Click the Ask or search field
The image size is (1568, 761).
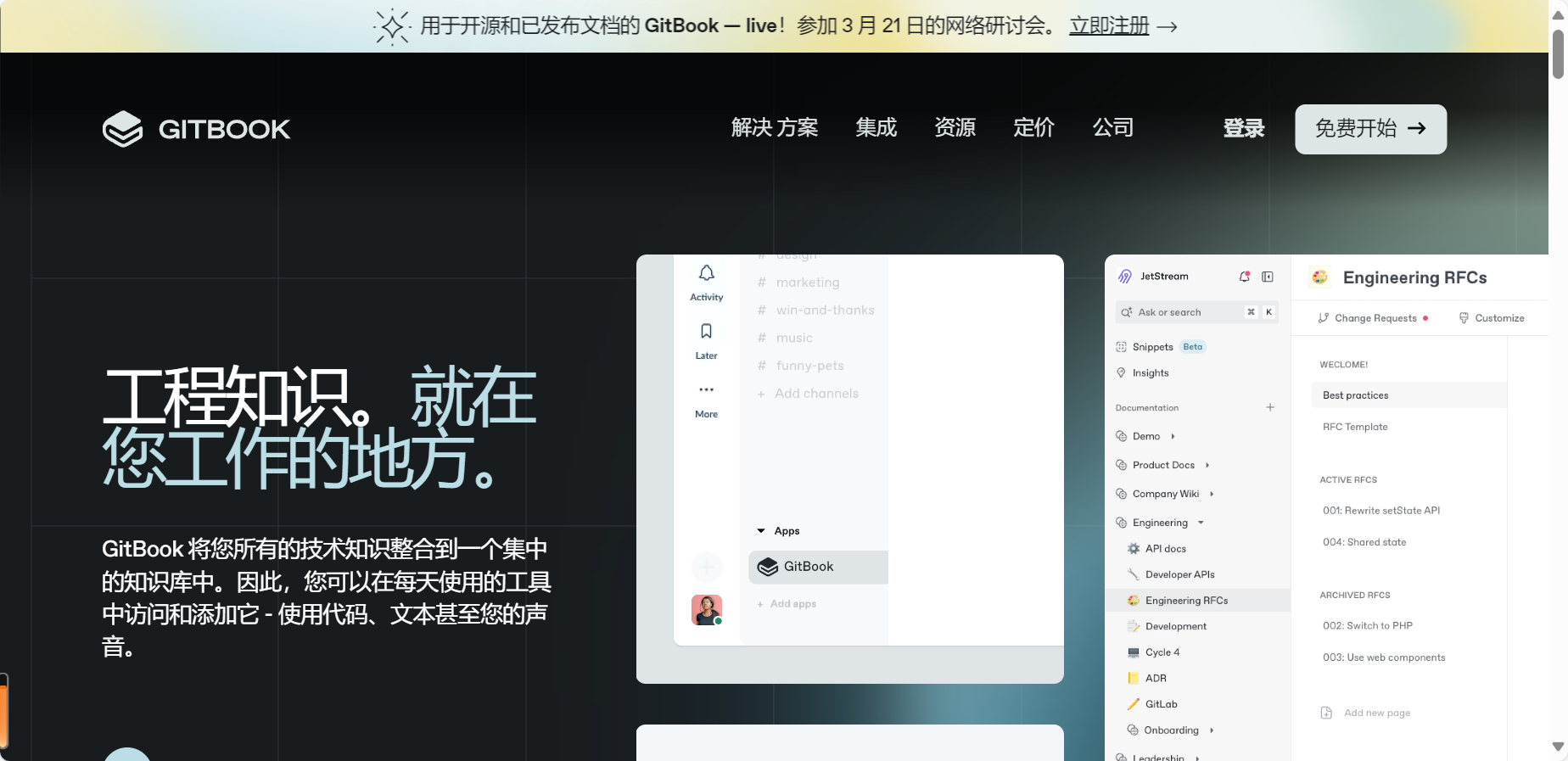pyautogui.click(x=1197, y=312)
